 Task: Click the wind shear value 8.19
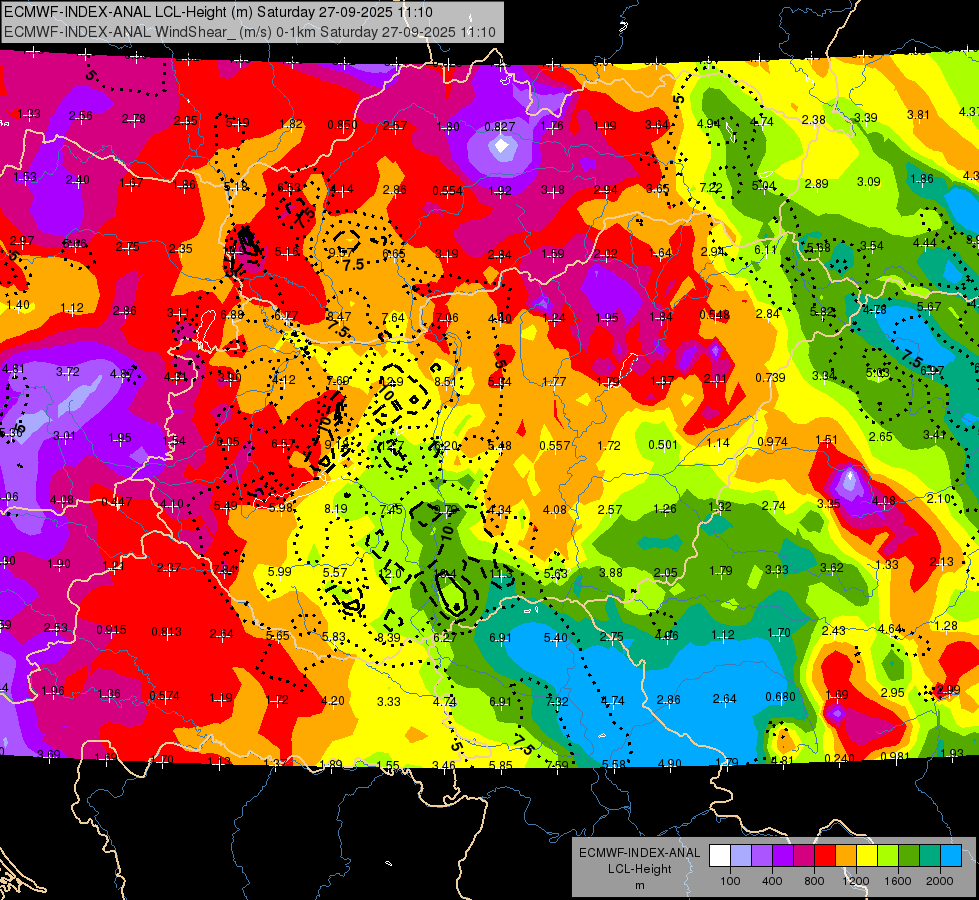[x=336, y=509]
